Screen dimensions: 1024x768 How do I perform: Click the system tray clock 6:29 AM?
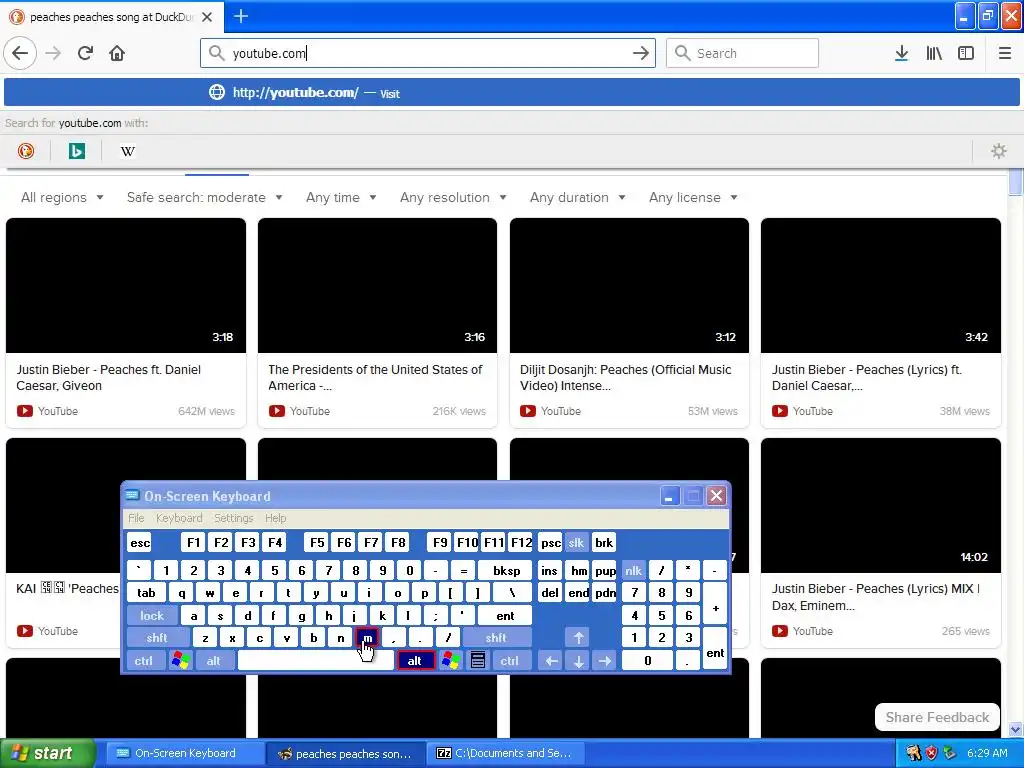coord(987,753)
